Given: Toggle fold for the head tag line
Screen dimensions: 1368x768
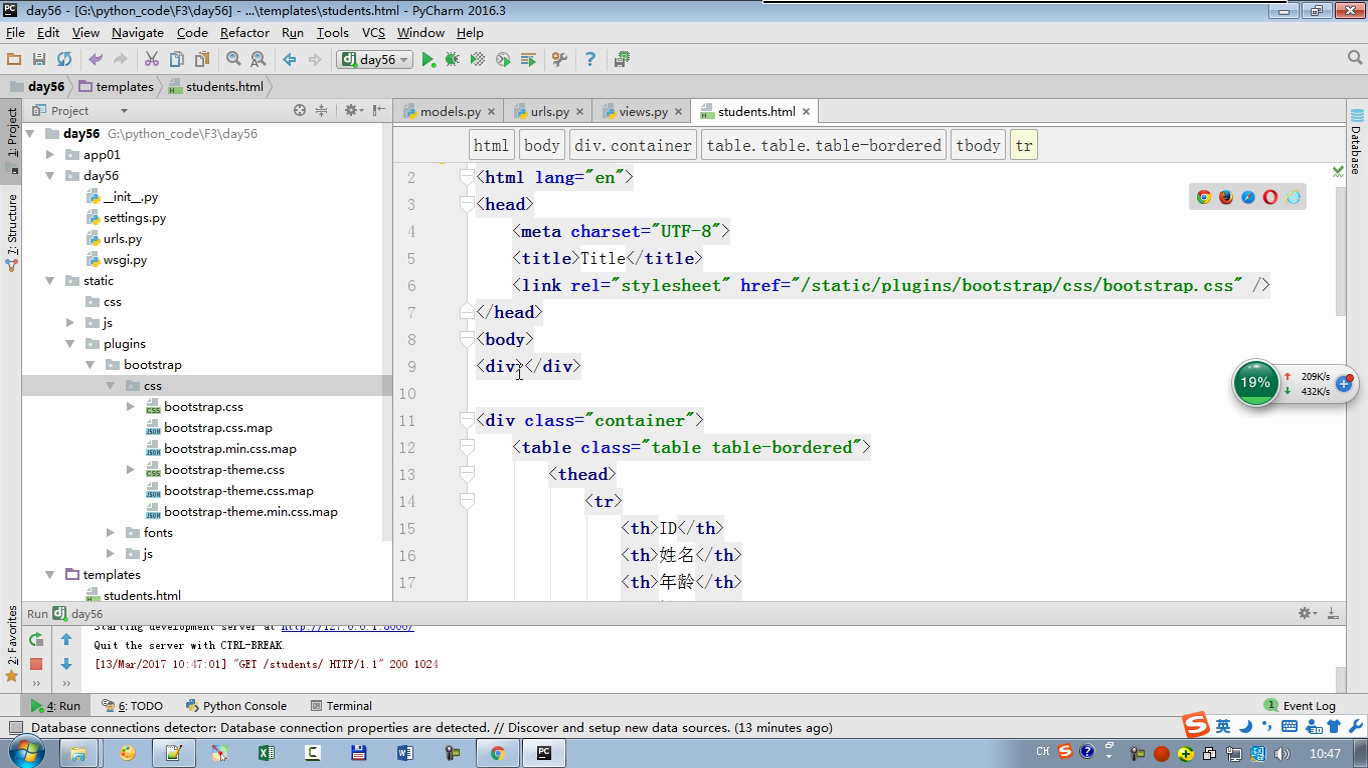Looking at the screenshot, I should click(466, 204).
